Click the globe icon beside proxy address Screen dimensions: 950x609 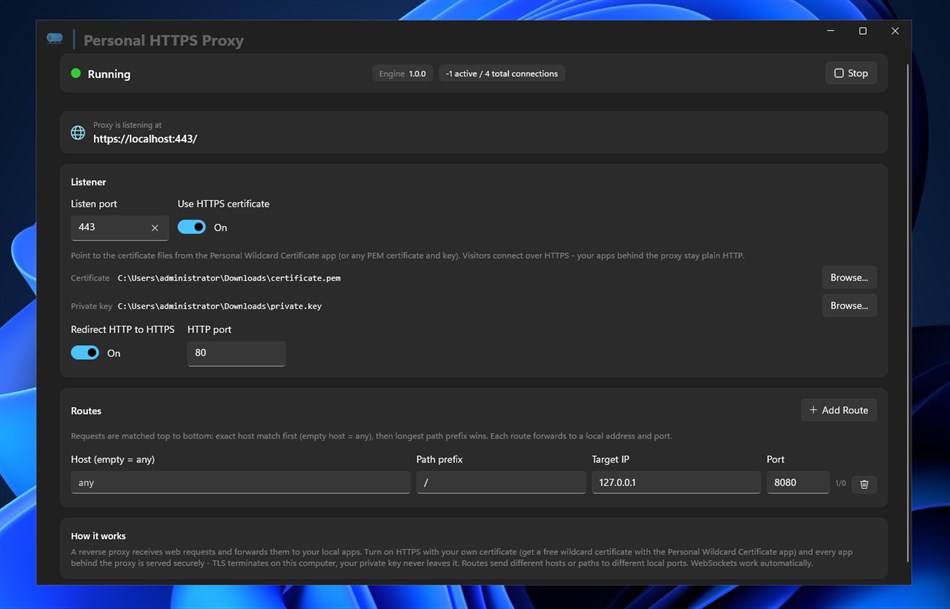(78, 133)
